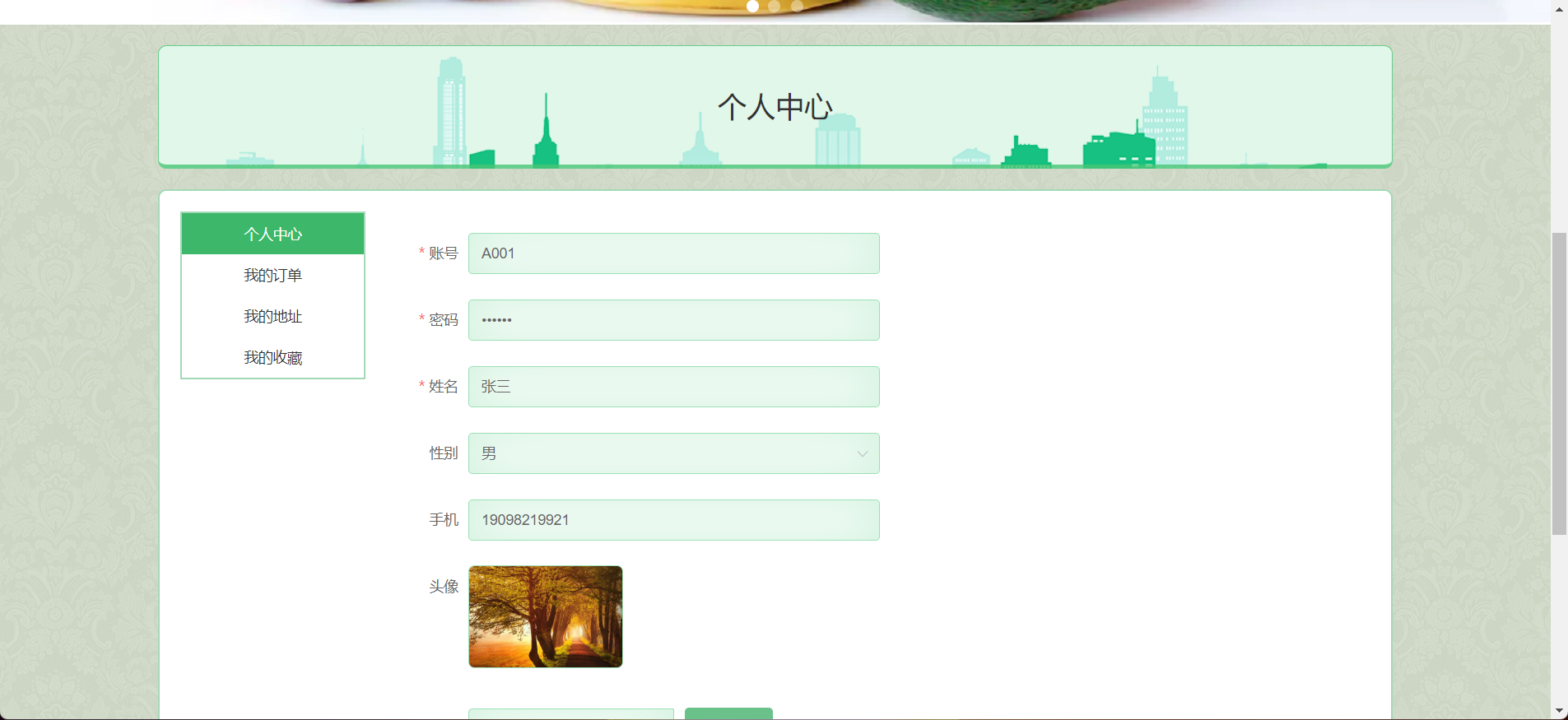The width and height of the screenshot is (1568, 720).
Task: Click the green button below the avatar
Action: (728, 713)
